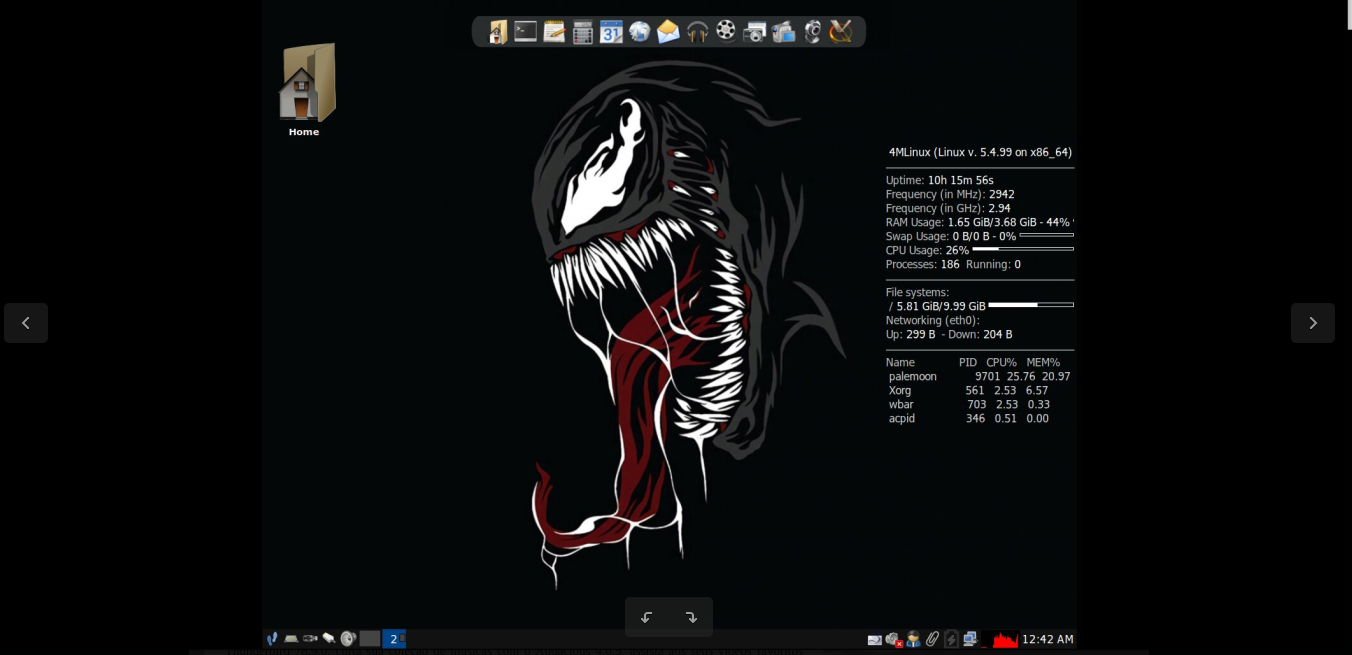Click the network cable plug icon in the taskbar

(329, 639)
